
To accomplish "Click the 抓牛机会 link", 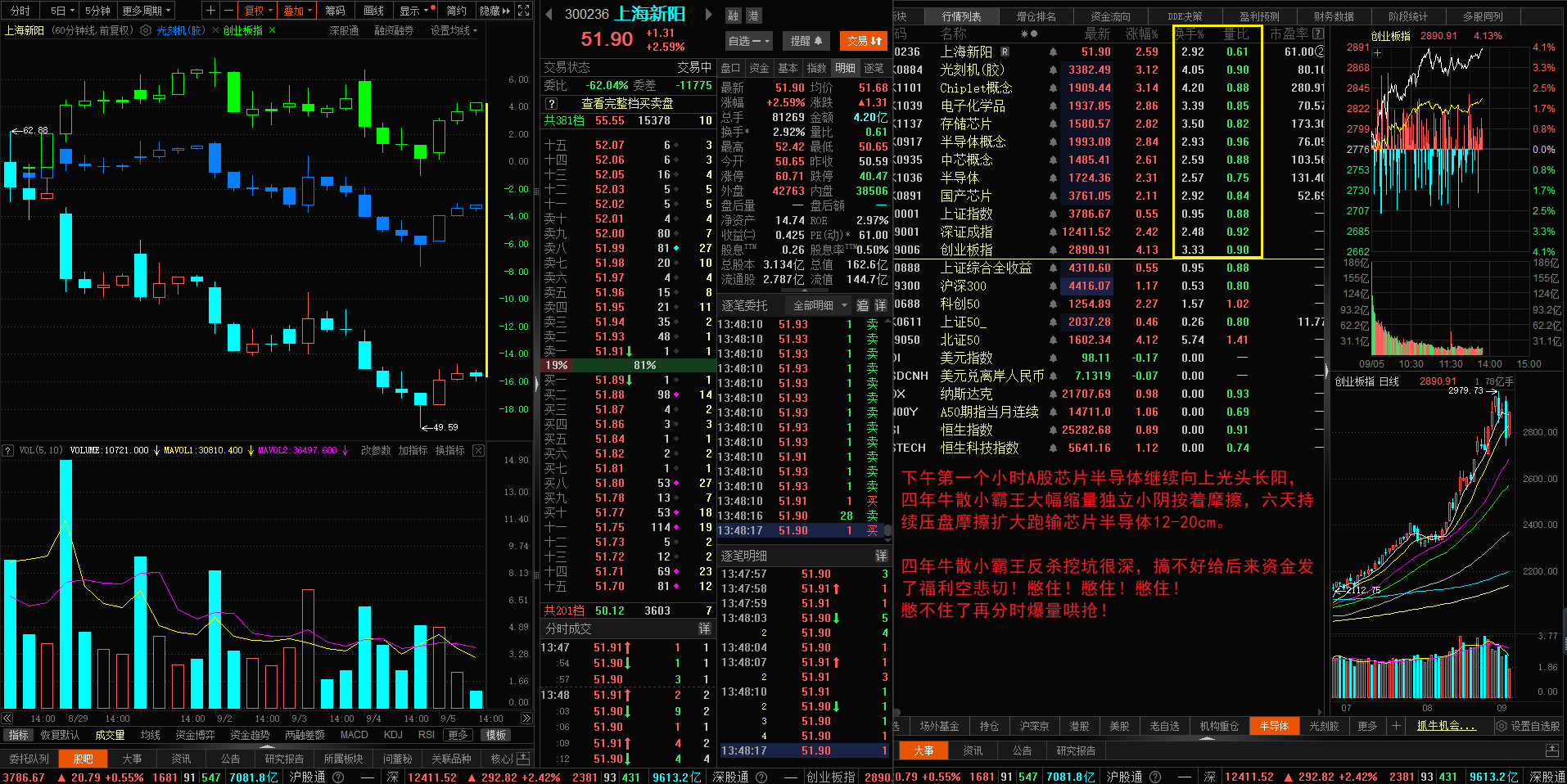I will (1447, 726).
